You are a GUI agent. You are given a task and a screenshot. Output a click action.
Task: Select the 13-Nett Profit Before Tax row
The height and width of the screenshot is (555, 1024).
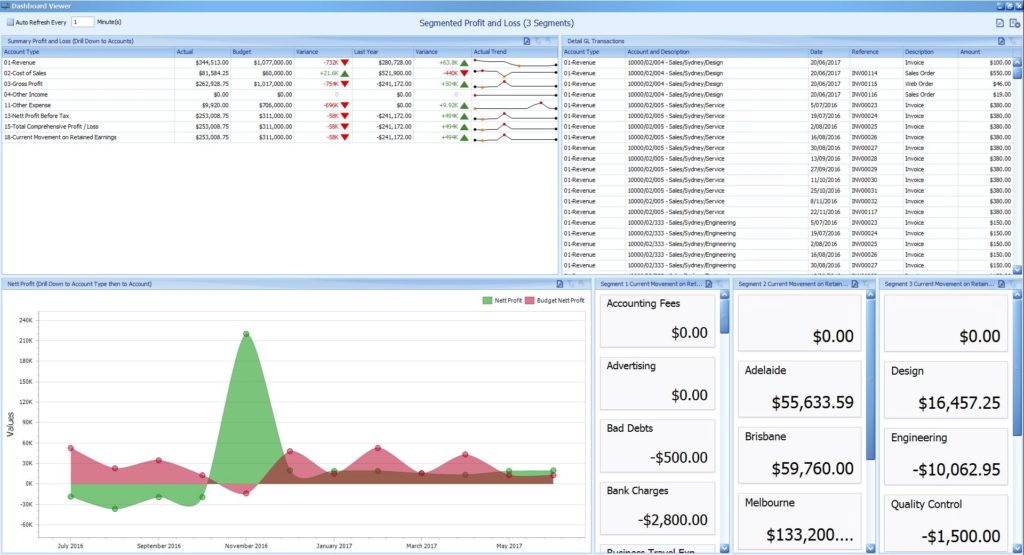click(280, 116)
